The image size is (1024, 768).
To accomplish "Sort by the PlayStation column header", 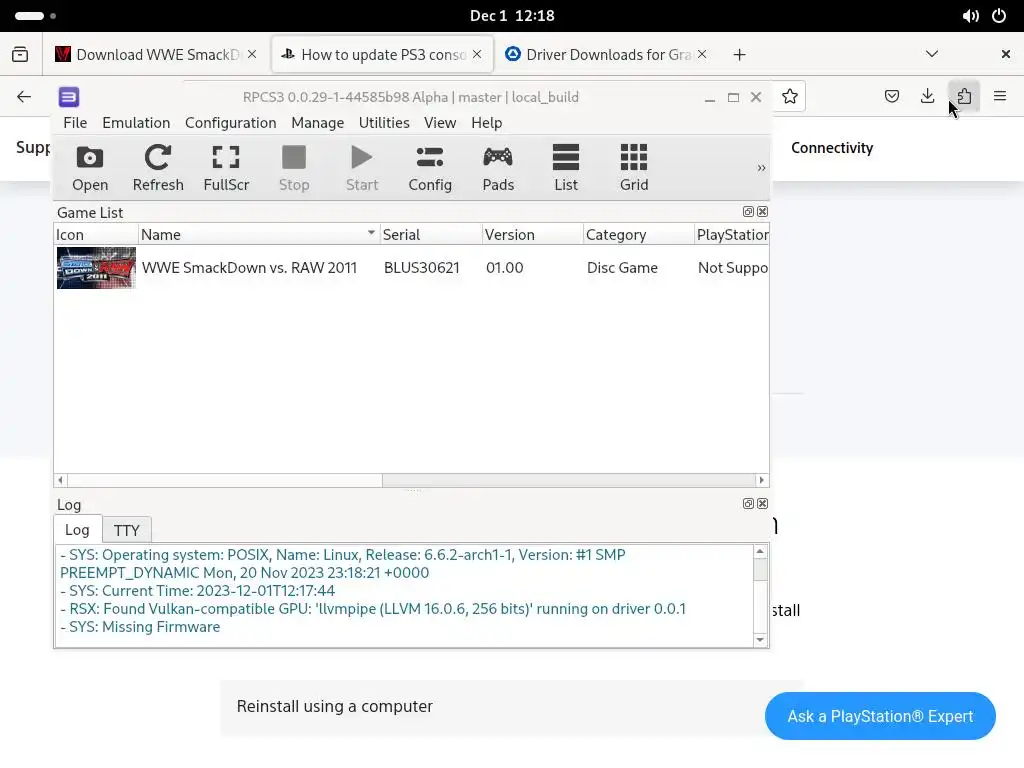I will (731, 234).
